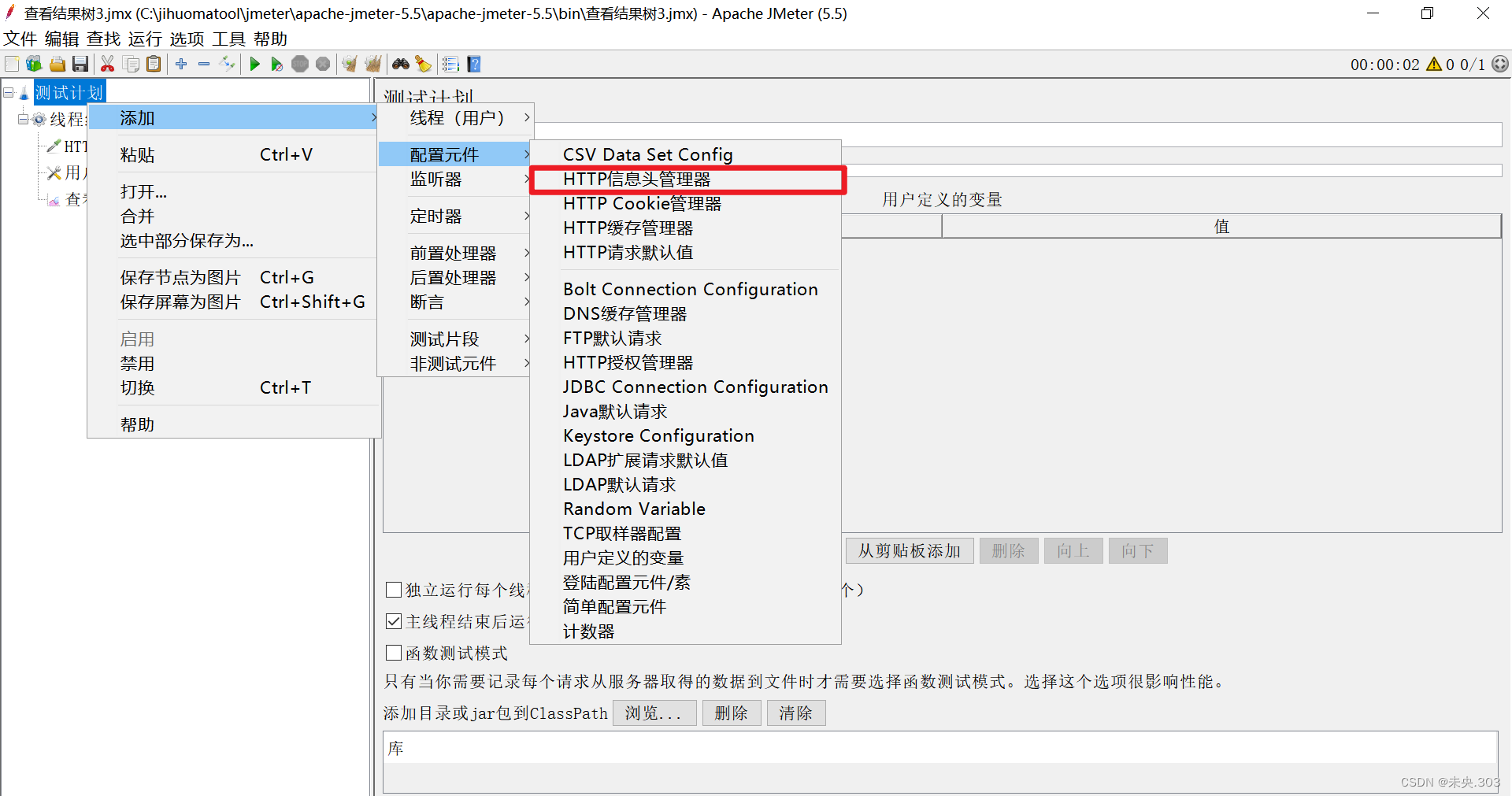Open the Templates icon in toolbar
Image resolution: width=1512 pixels, height=796 pixels.
(34, 64)
